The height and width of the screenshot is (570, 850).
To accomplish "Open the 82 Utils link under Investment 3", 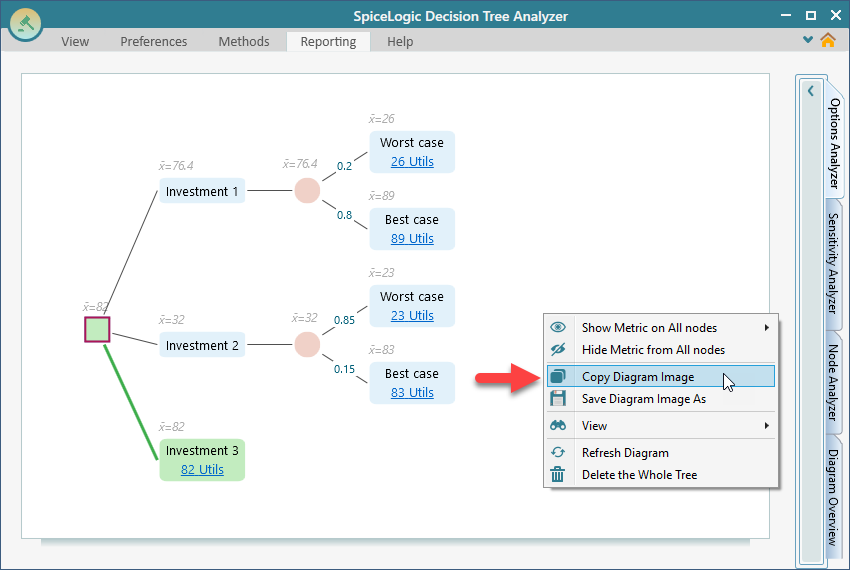I will click(202, 469).
